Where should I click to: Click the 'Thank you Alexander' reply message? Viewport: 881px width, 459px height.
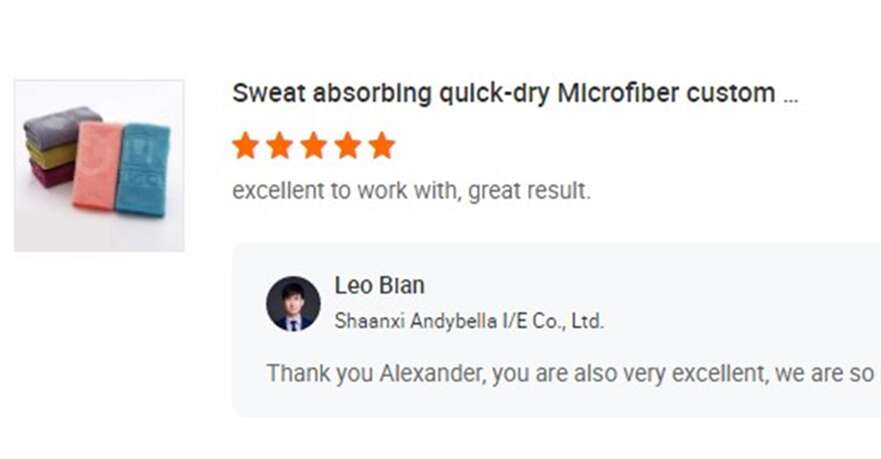point(570,374)
